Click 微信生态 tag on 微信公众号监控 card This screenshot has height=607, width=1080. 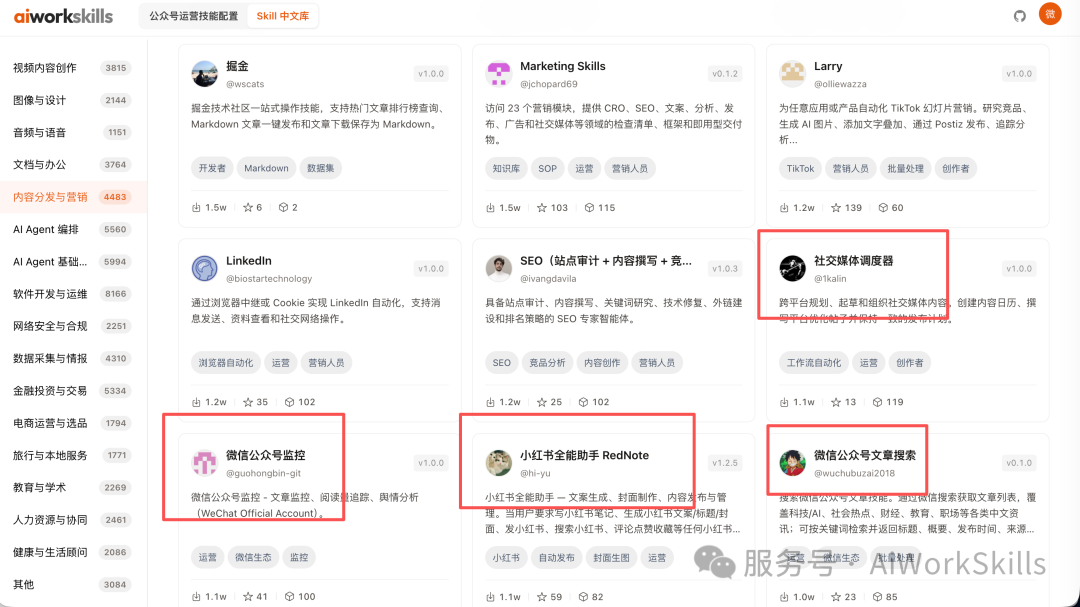click(x=253, y=557)
